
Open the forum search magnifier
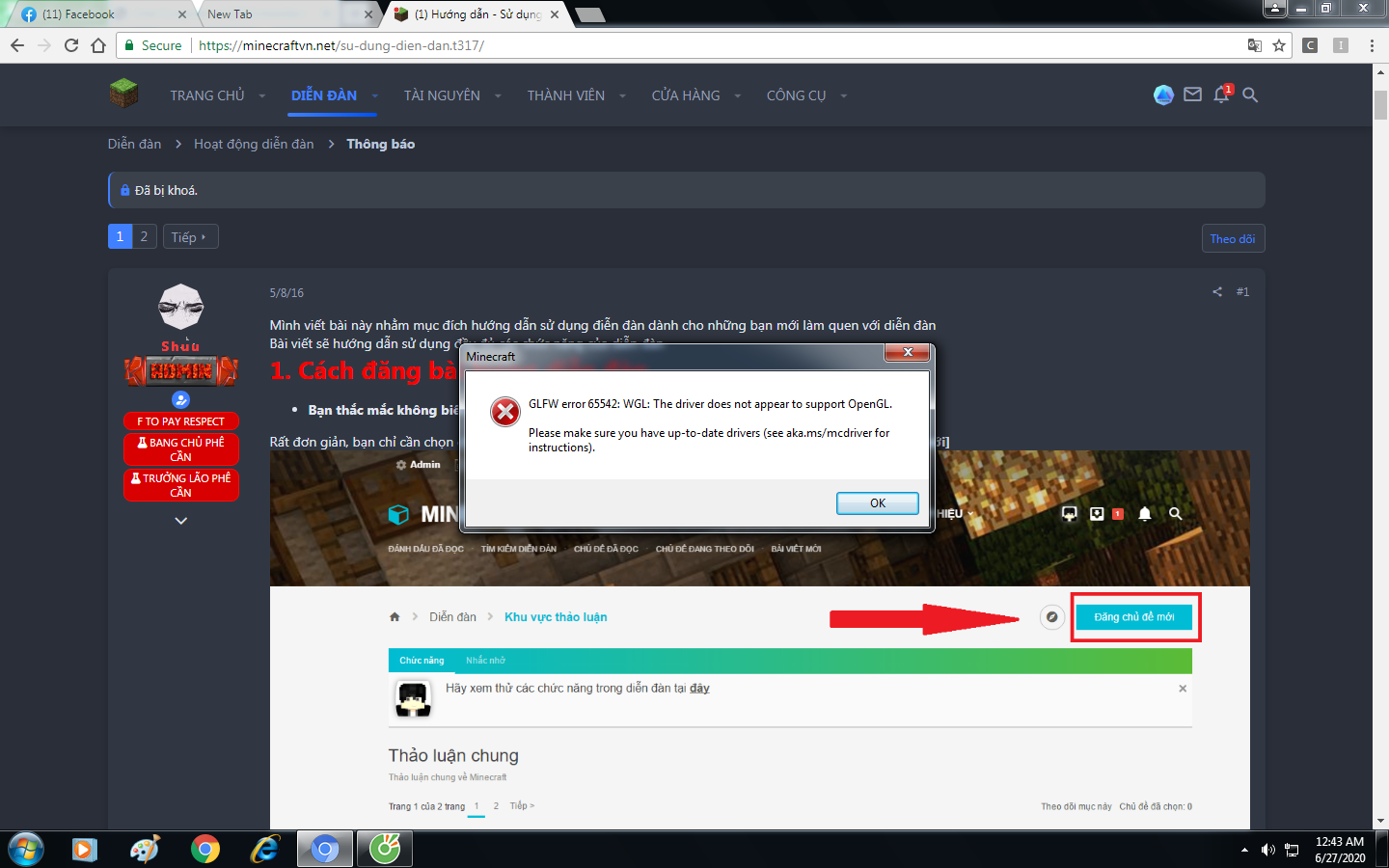pyautogui.click(x=1250, y=95)
